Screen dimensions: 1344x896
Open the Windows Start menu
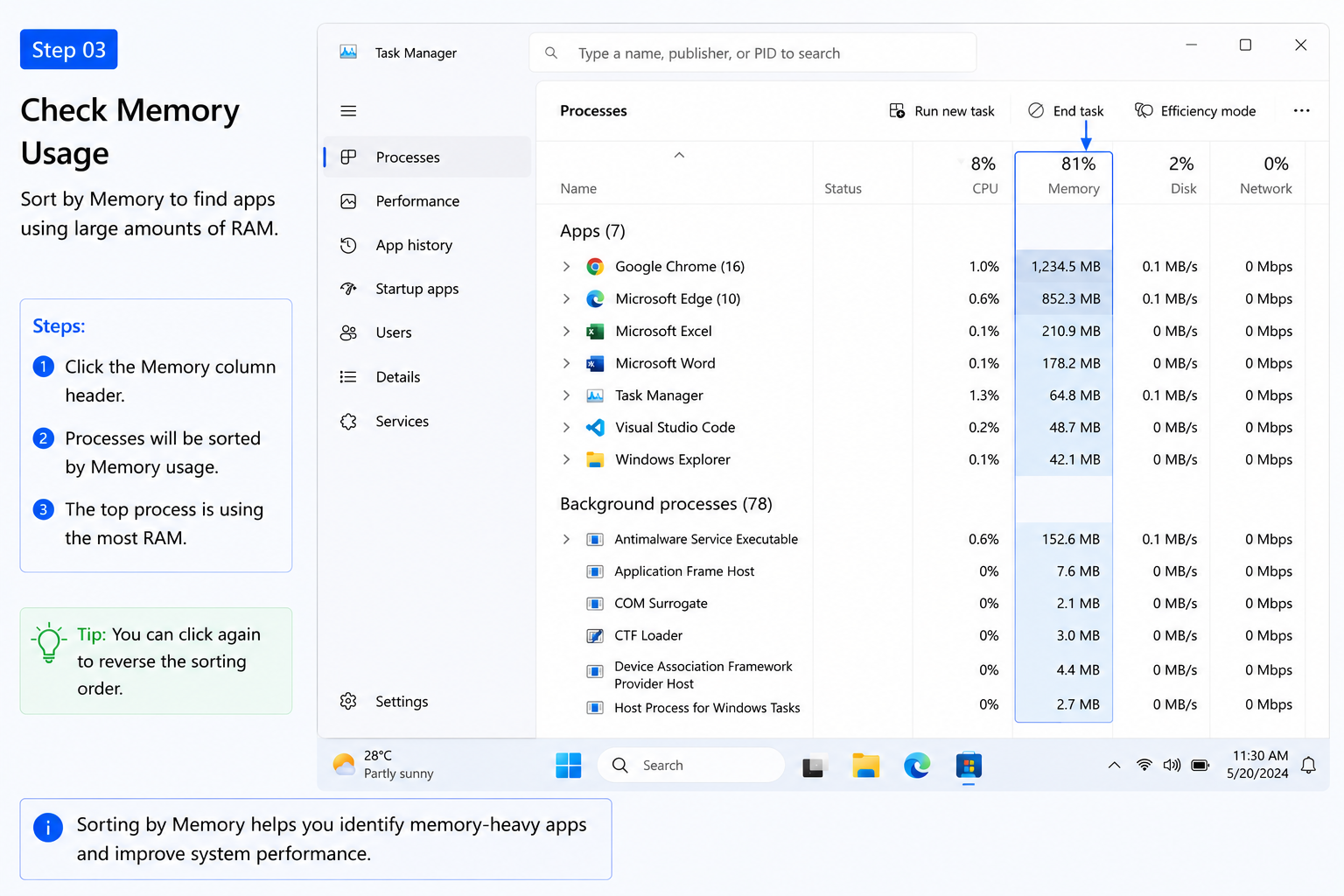click(569, 766)
